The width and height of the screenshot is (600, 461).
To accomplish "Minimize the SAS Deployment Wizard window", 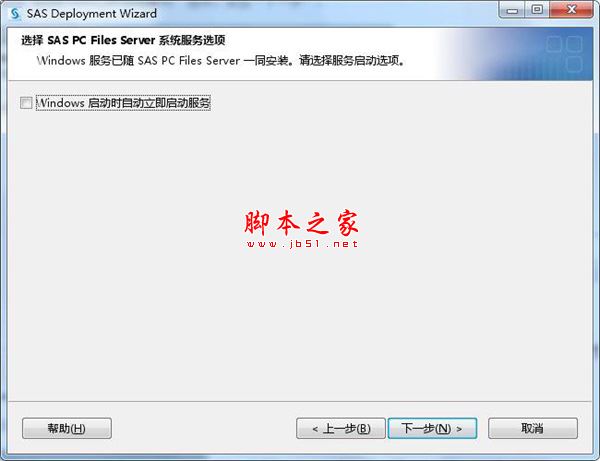I will [x=512, y=10].
